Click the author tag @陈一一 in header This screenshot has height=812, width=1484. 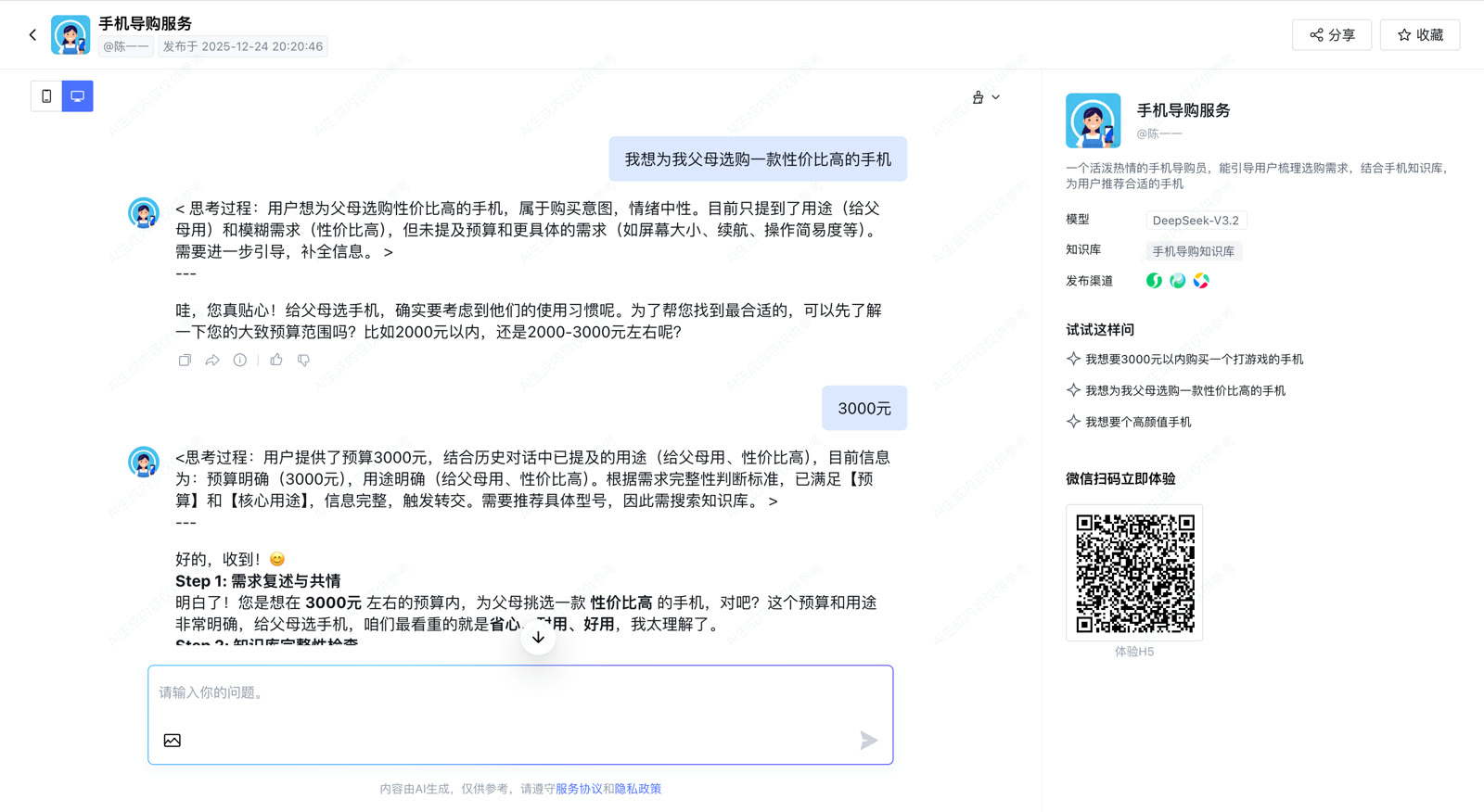(126, 46)
